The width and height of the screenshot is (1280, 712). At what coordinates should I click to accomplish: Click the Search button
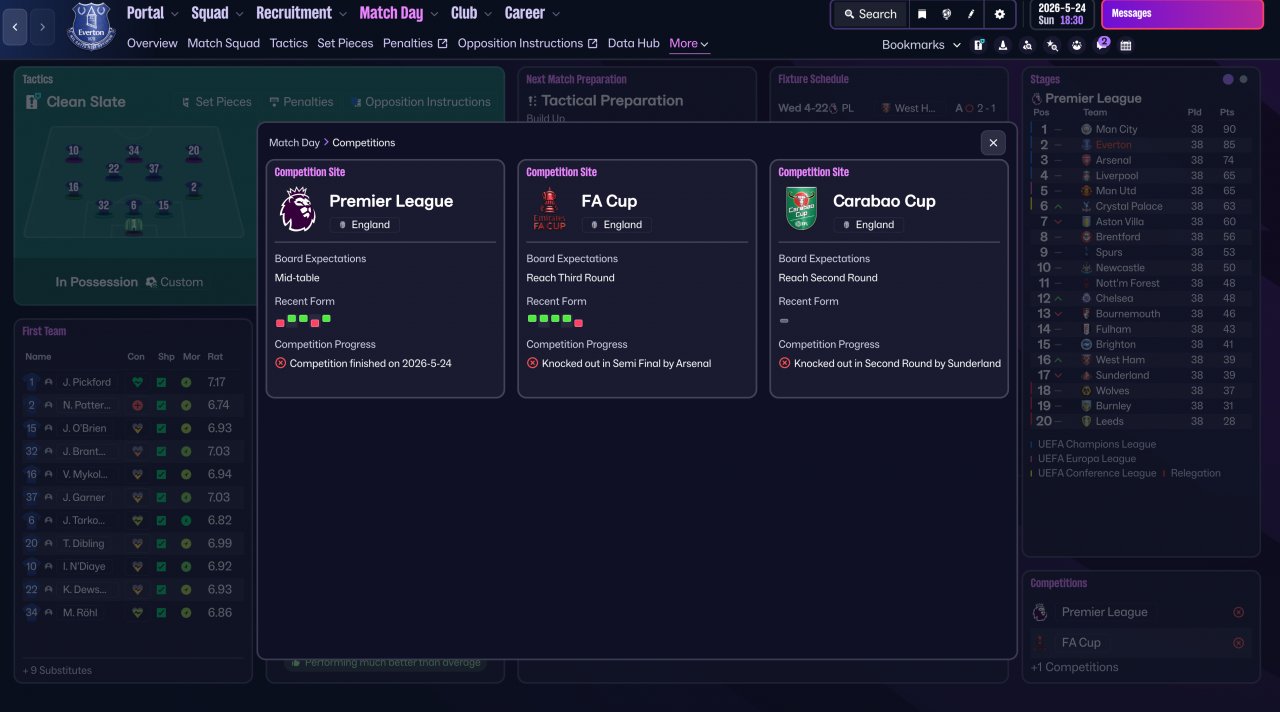point(870,14)
